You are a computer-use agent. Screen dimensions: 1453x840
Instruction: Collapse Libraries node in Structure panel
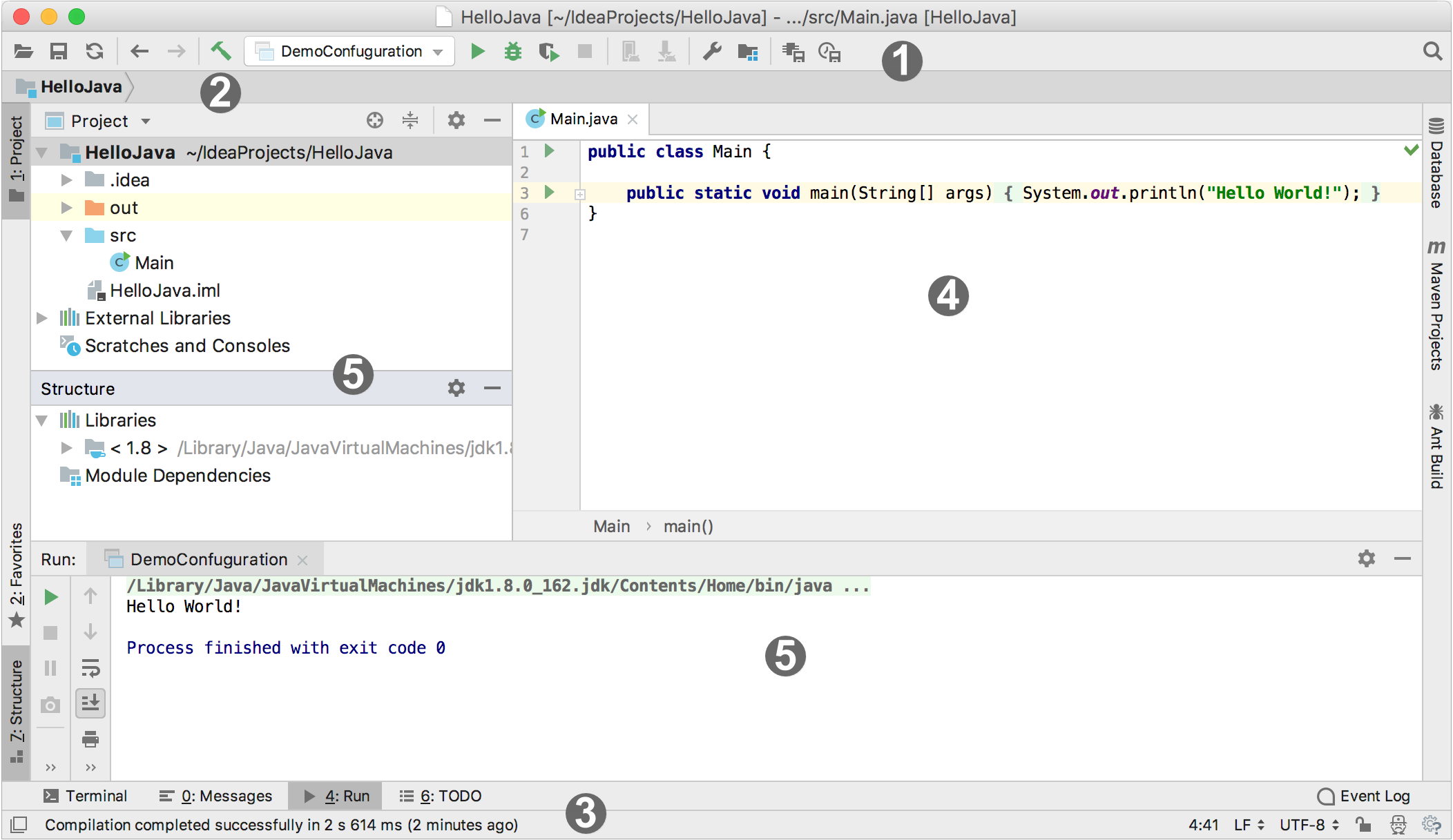(x=41, y=420)
